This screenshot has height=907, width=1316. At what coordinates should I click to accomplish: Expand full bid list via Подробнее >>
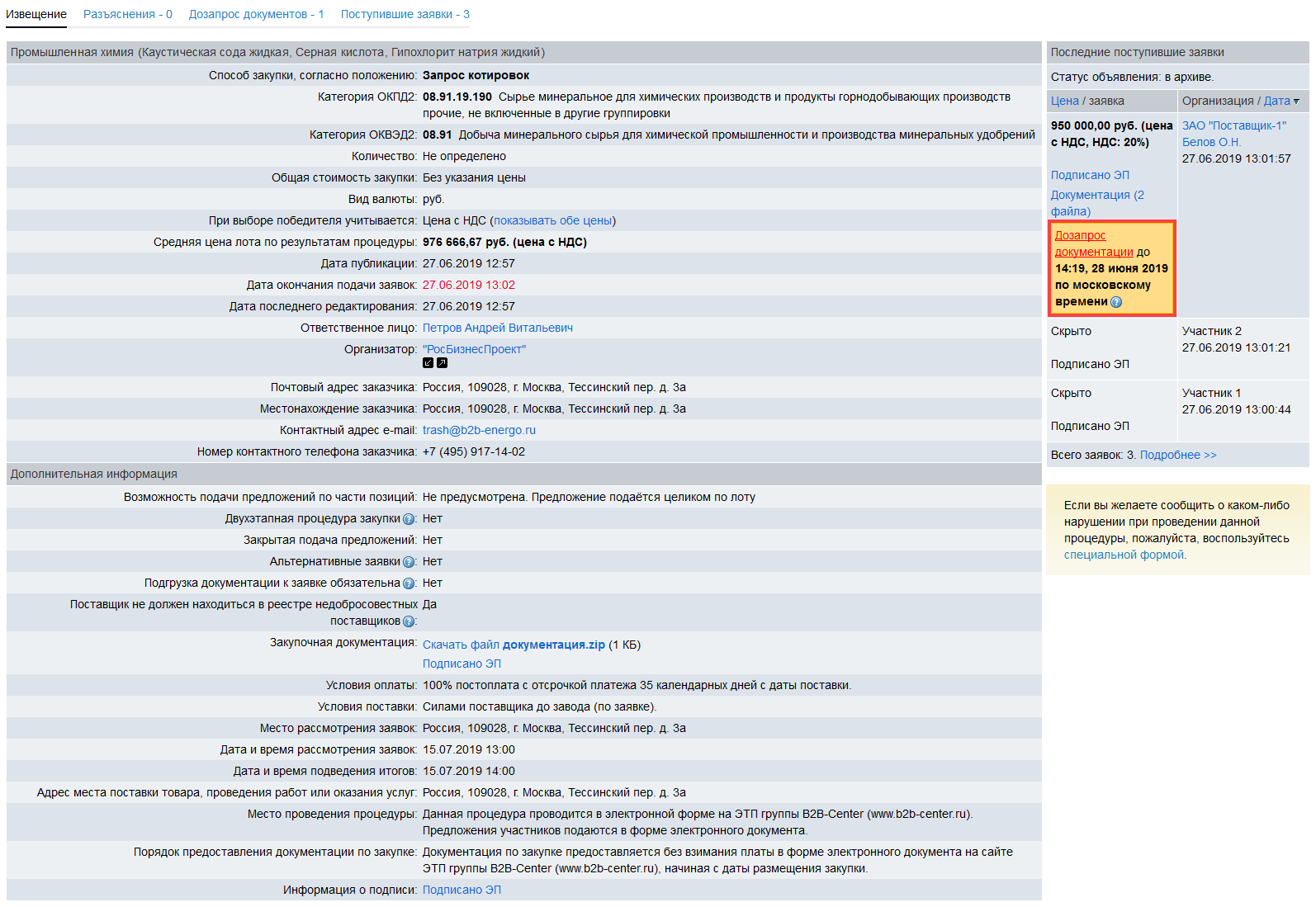click(1177, 455)
